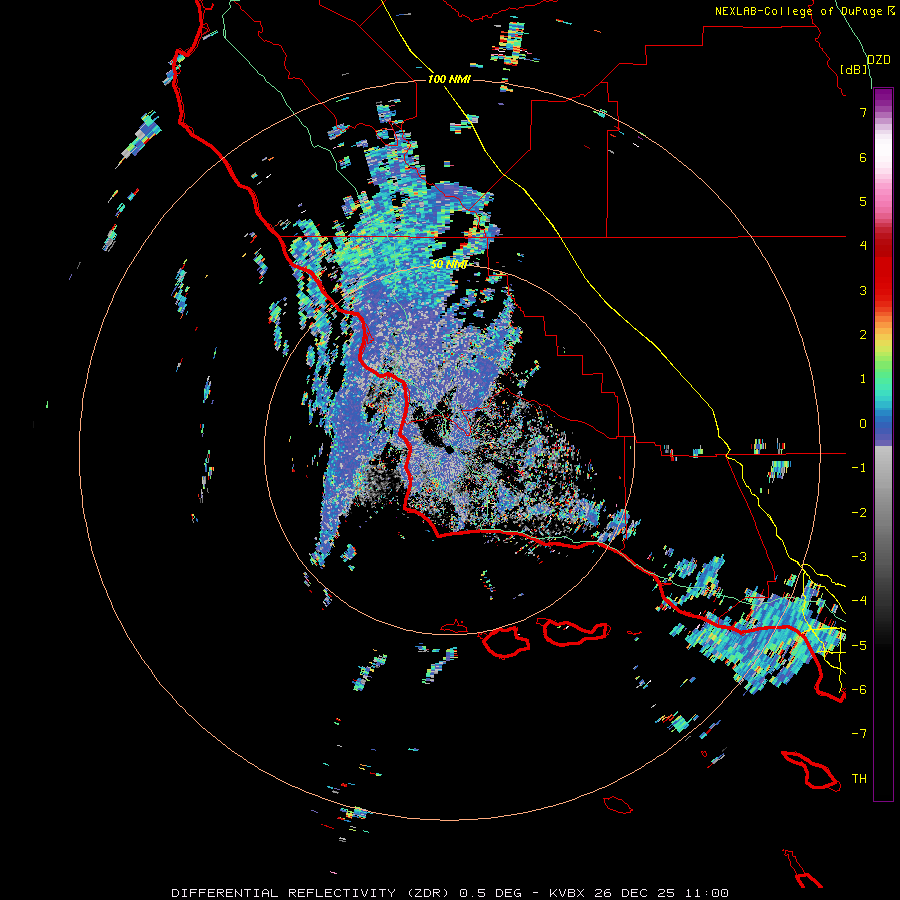Click the -1 value on color scale
Image resolution: width=900 pixels, height=900 pixels.
click(859, 468)
